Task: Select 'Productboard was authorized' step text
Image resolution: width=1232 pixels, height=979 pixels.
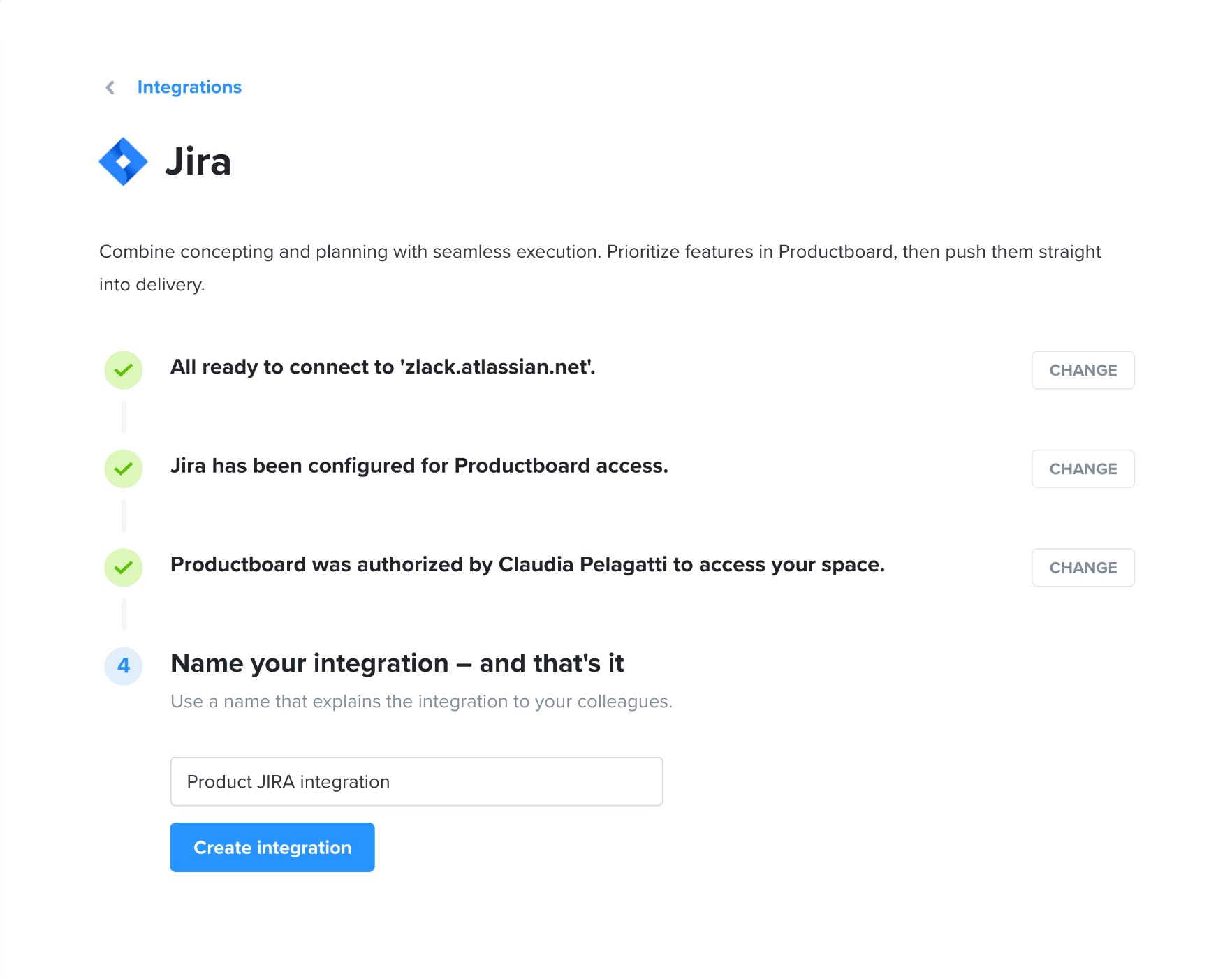Action: point(527,564)
